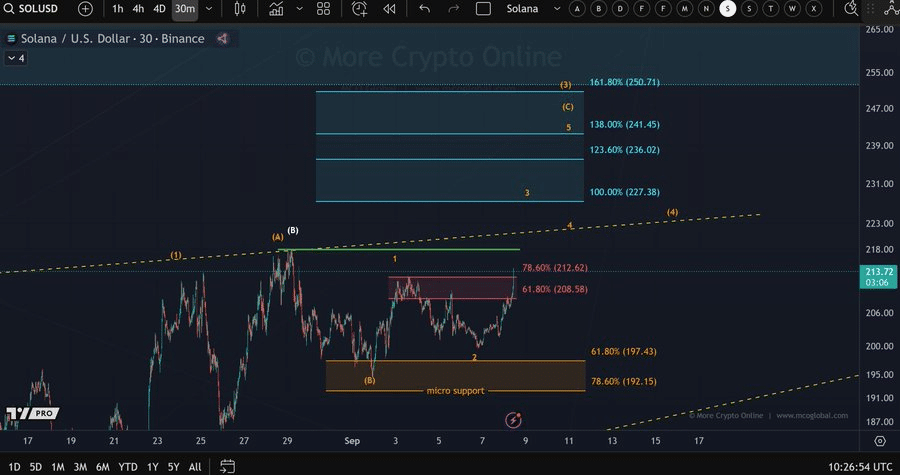Click the add symbol plus icon
The image size is (900, 475).
85,9
